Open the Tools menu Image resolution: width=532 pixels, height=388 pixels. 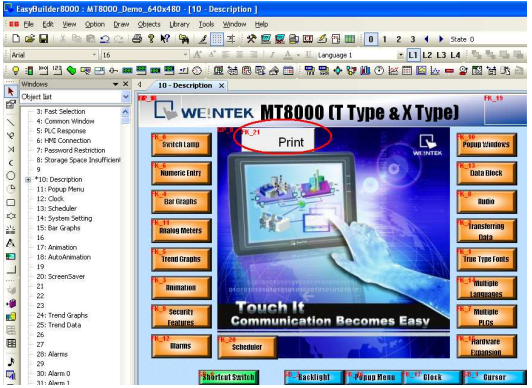(x=206, y=24)
